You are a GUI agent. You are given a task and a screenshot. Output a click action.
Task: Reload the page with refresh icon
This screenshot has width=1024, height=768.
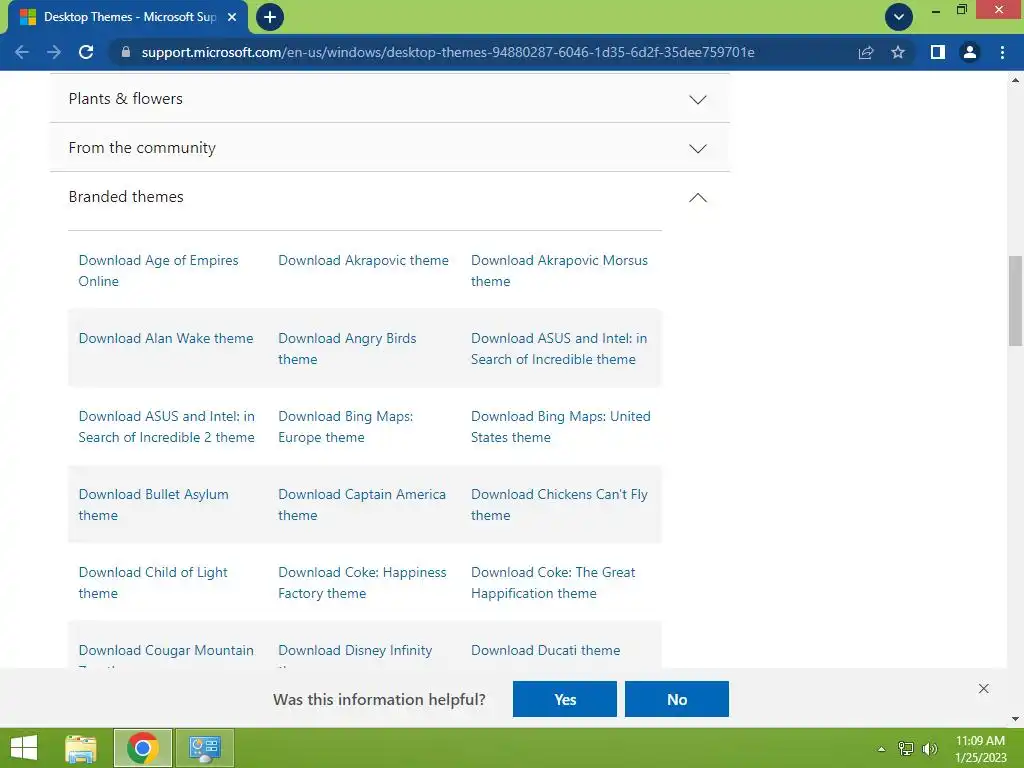86,52
